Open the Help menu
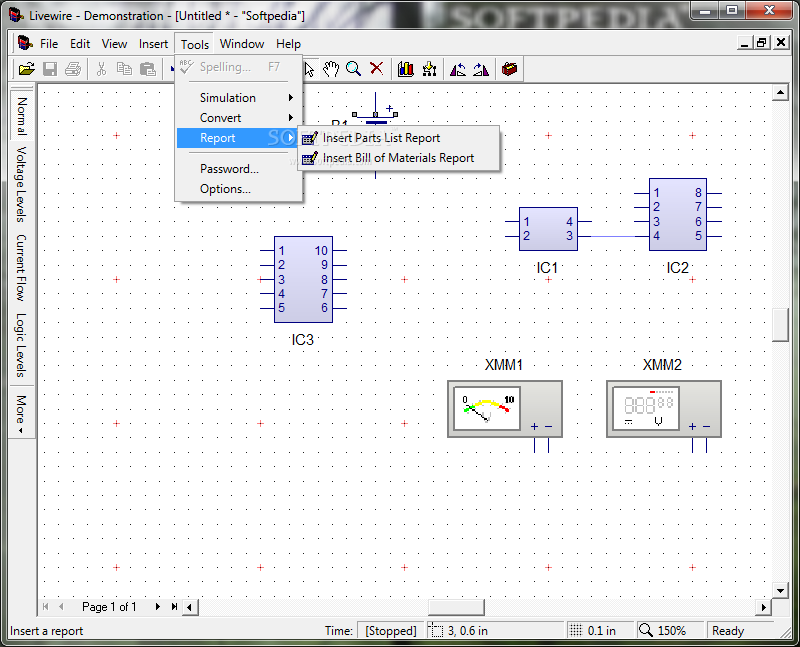This screenshot has height=647, width=800. [288, 44]
